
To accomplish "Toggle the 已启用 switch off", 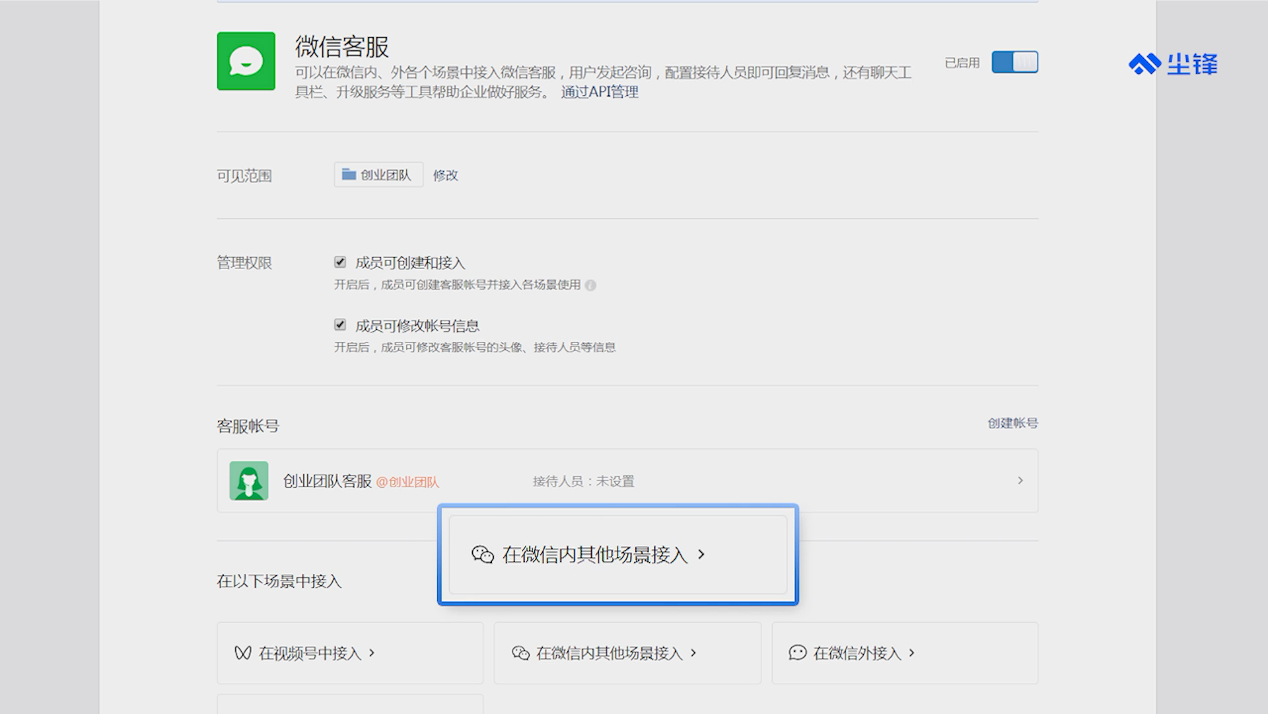I will [1014, 62].
